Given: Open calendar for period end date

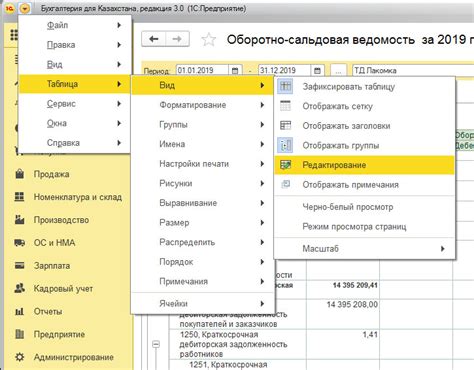Looking at the screenshot, I should pos(317,70).
